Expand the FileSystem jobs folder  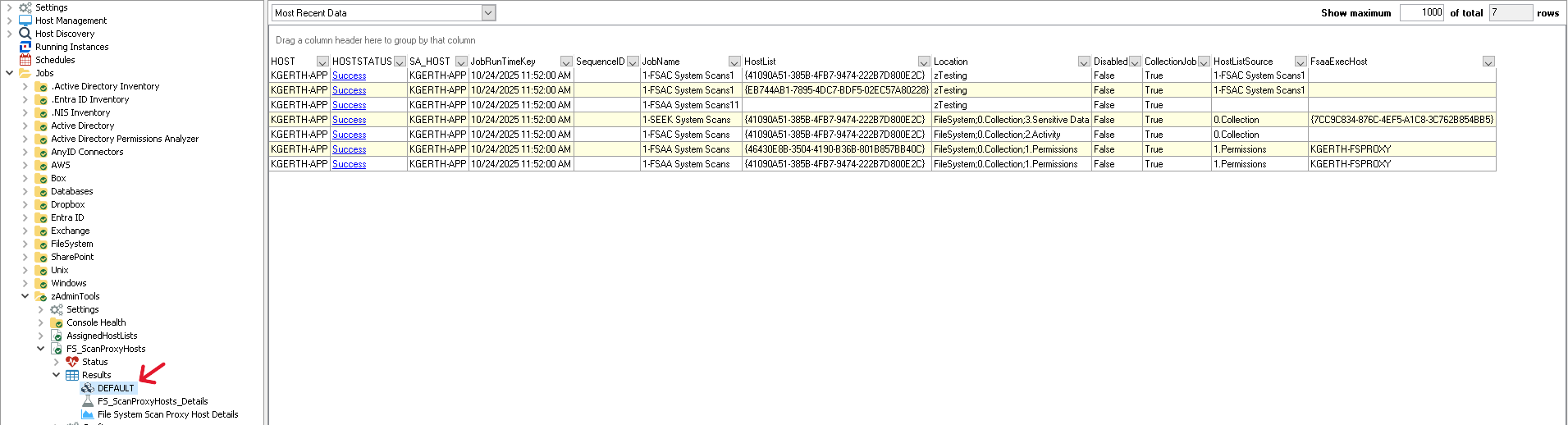pos(25,244)
